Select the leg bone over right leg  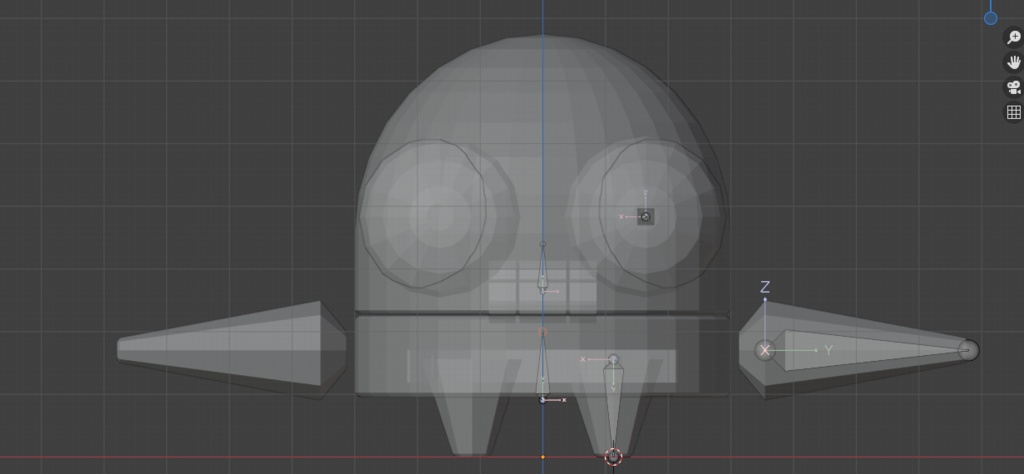coord(613,407)
